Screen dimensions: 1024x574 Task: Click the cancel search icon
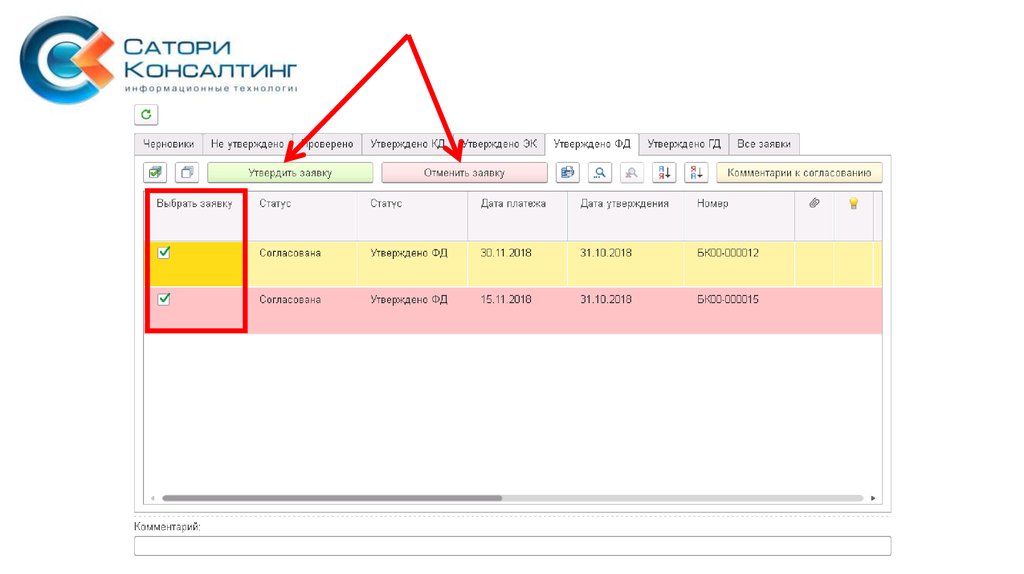click(x=631, y=173)
